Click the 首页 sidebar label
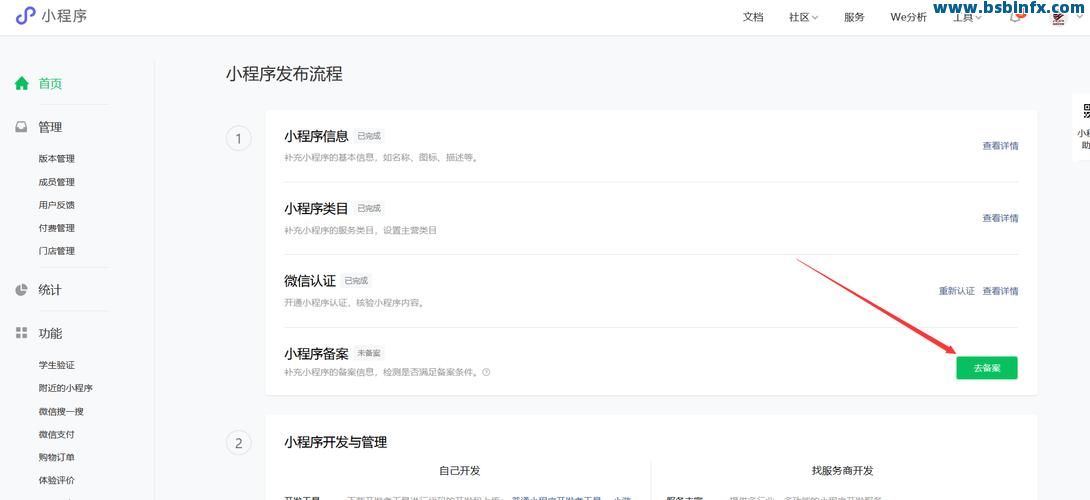This screenshot has height=500, width=1090. coord(50,83)
